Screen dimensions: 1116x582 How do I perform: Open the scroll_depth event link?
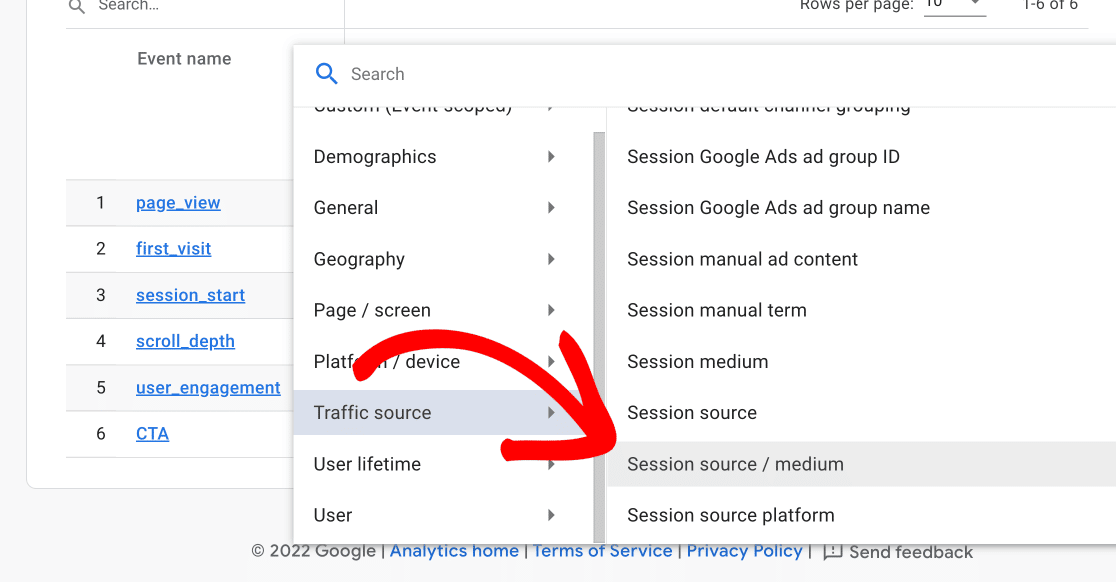[x=185, y=341]
